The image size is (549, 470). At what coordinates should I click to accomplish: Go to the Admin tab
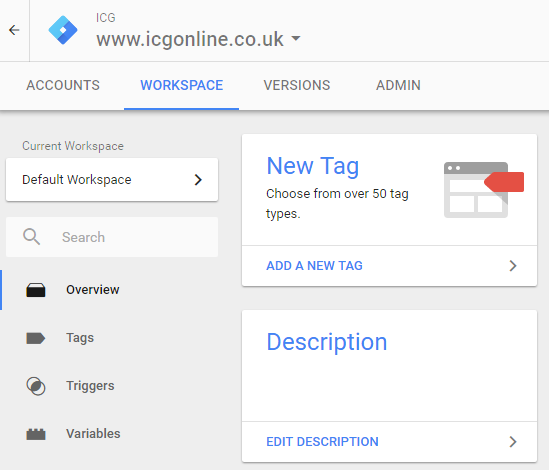tap(398, 85)
